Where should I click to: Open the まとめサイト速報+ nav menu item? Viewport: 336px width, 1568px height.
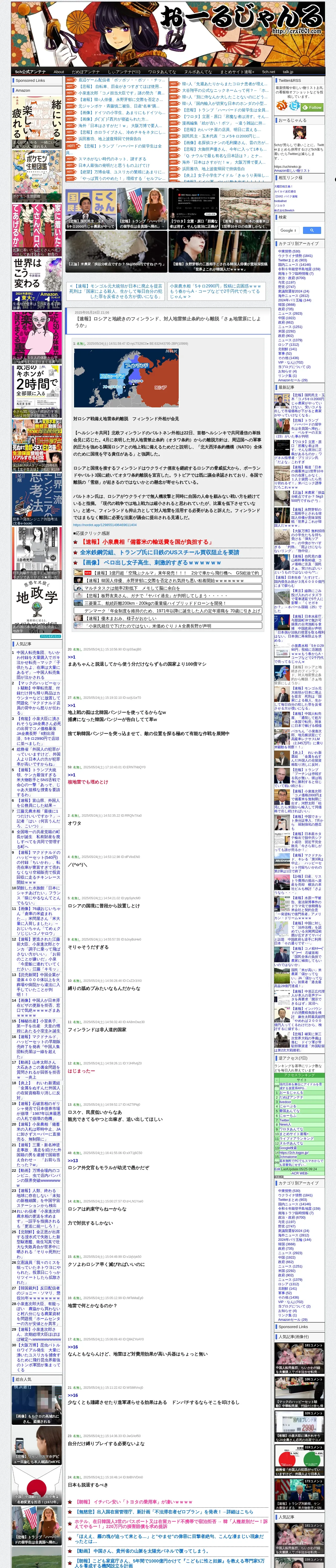237,72
